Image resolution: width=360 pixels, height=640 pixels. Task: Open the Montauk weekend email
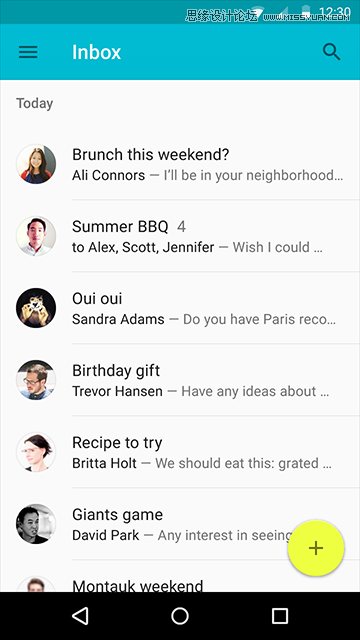click(180, 576)
